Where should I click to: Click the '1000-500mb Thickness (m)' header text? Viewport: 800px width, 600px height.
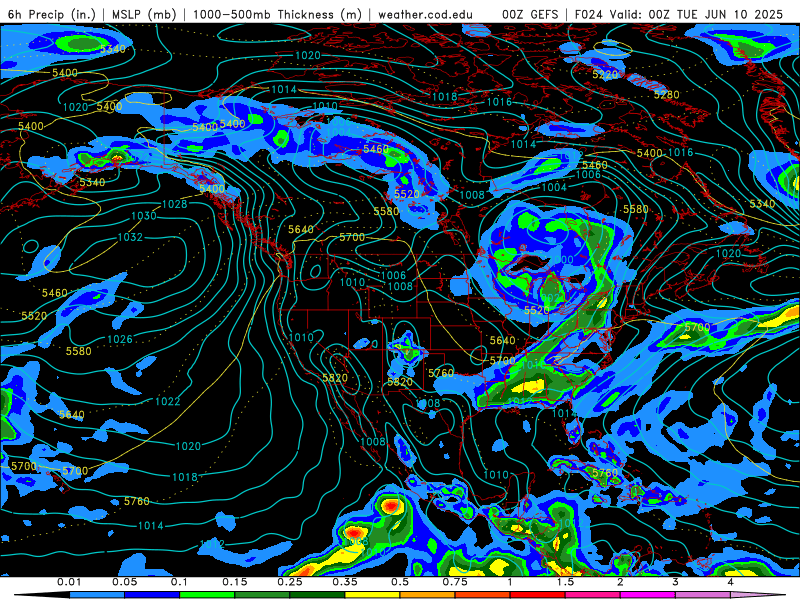(x=278, y=14)
